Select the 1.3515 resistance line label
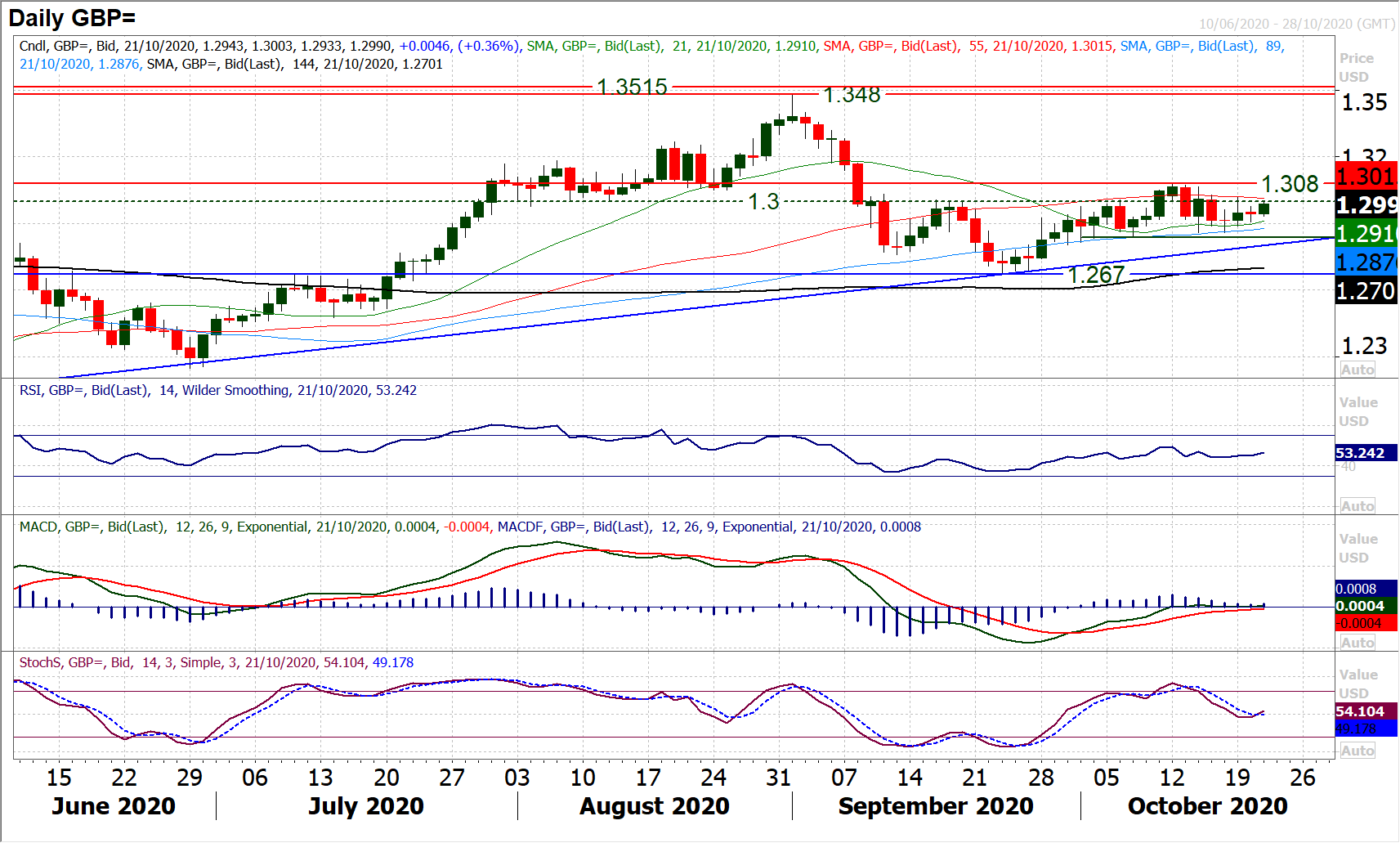 pos(632,87)
